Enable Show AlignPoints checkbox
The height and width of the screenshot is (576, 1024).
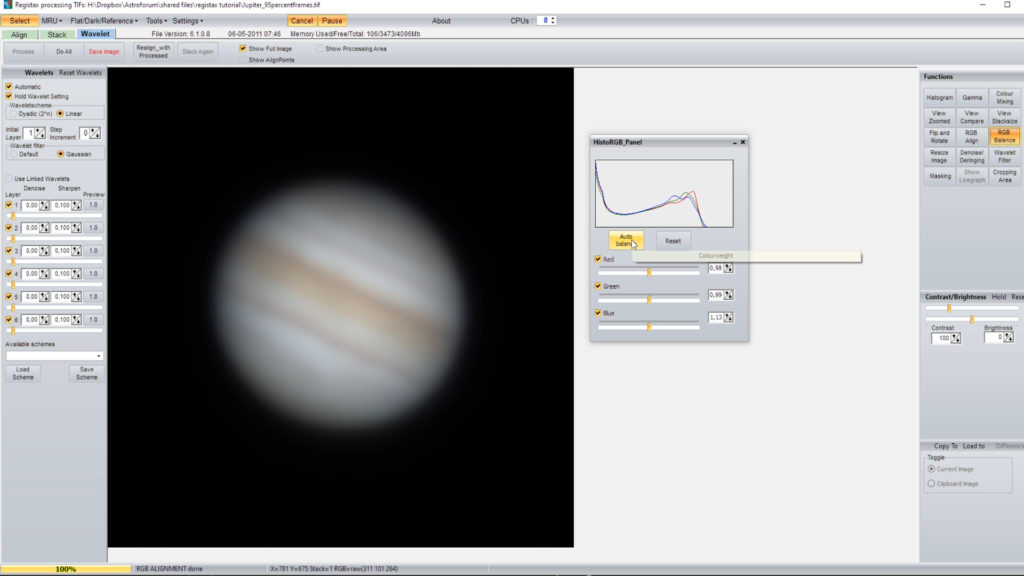pyautogui.click(x=243, y=60)
